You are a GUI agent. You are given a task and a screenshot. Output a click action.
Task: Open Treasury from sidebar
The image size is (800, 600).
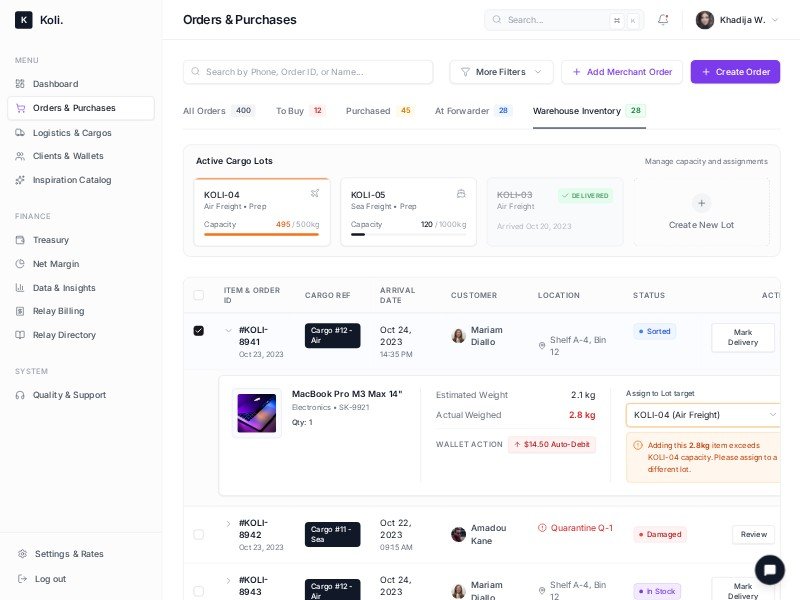50,240
